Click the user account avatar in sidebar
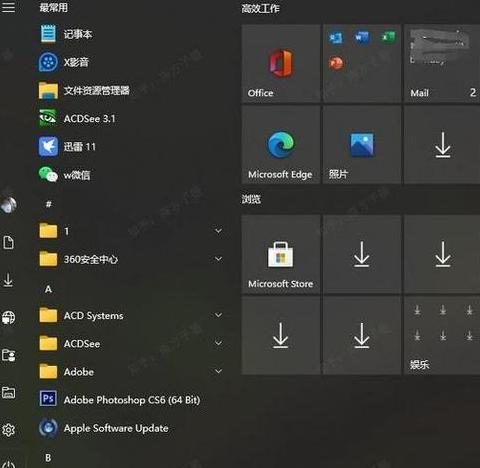Viewport: 480px width, 468px height. pyautogui.click(x=8, y=204)
